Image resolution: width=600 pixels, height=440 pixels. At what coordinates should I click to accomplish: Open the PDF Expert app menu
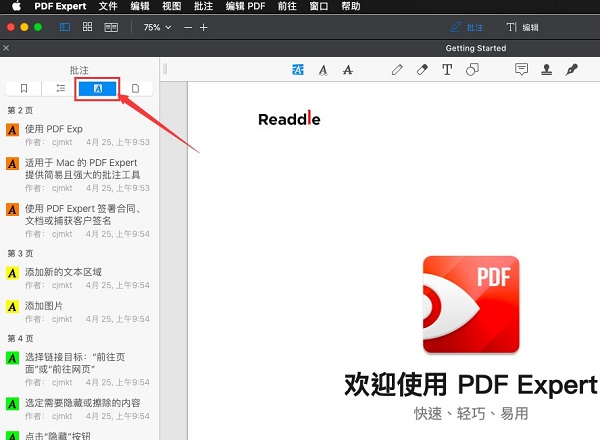60,6
